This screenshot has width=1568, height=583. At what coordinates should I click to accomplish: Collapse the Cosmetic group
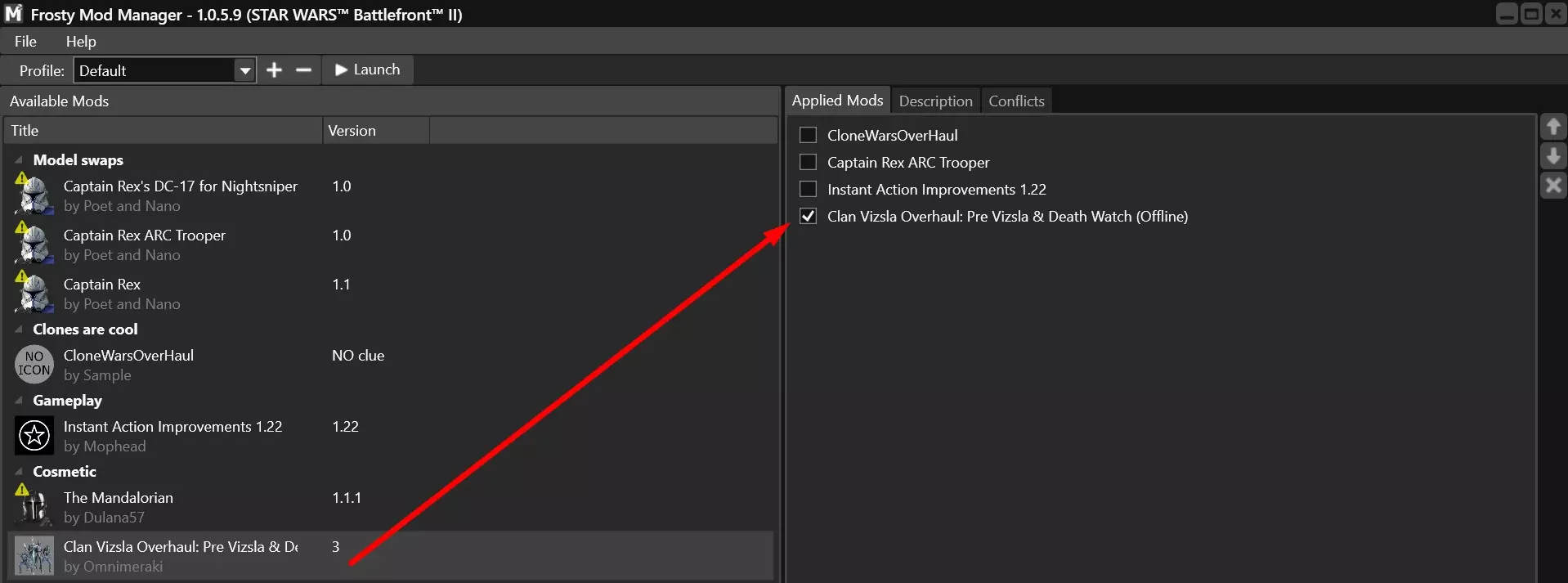coord(18,472)
